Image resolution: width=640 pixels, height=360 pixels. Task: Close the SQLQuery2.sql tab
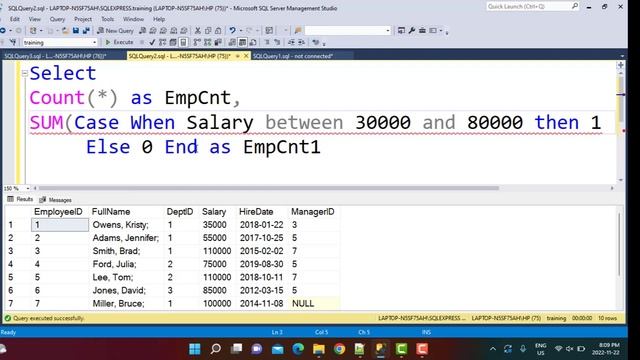coord(246,56)
